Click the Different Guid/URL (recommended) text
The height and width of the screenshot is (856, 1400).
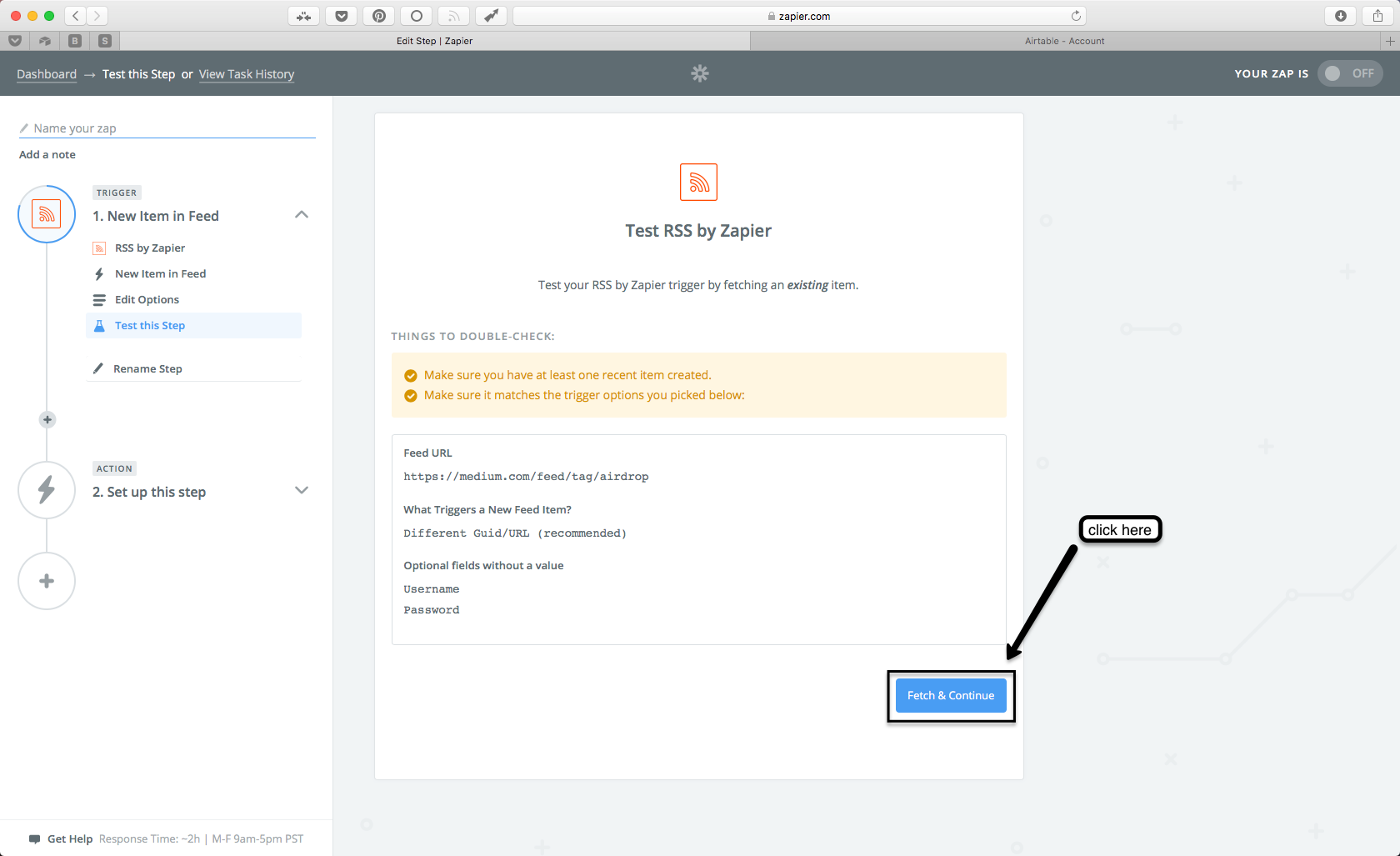coord(515,533)
